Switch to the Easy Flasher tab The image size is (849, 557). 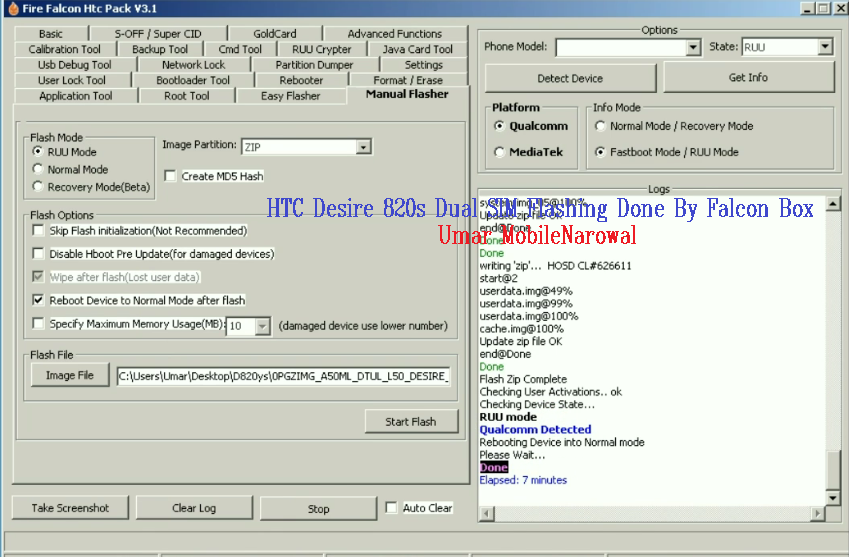click(290, 96)
